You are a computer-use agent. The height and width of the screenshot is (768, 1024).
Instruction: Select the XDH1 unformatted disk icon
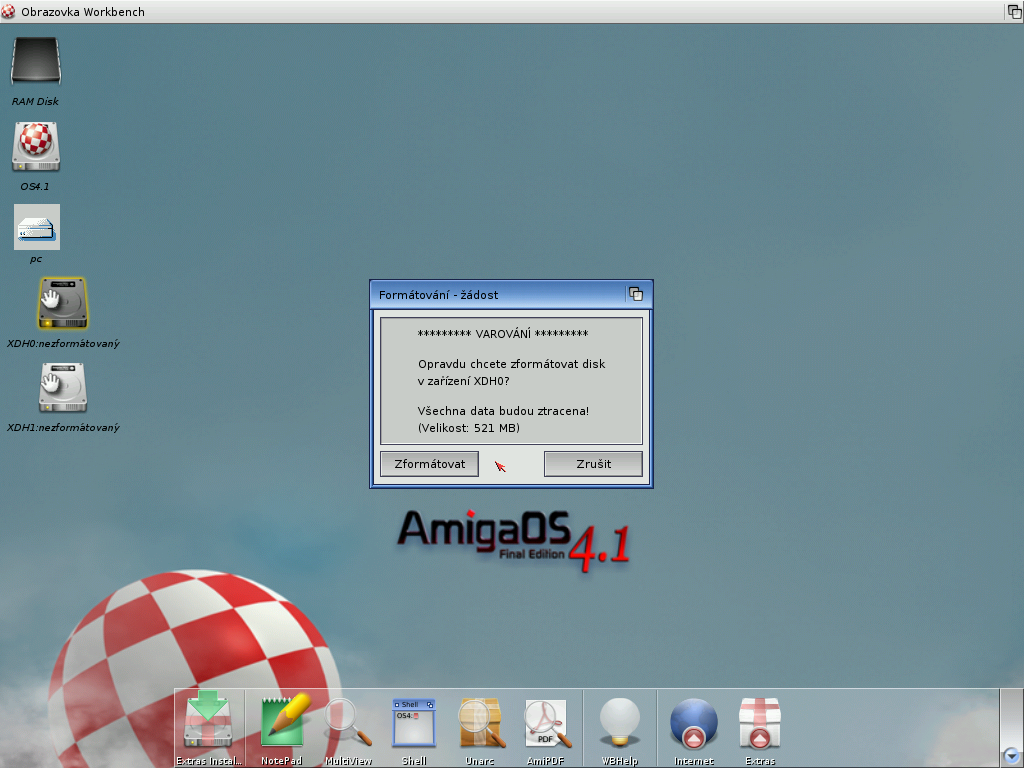62,387
